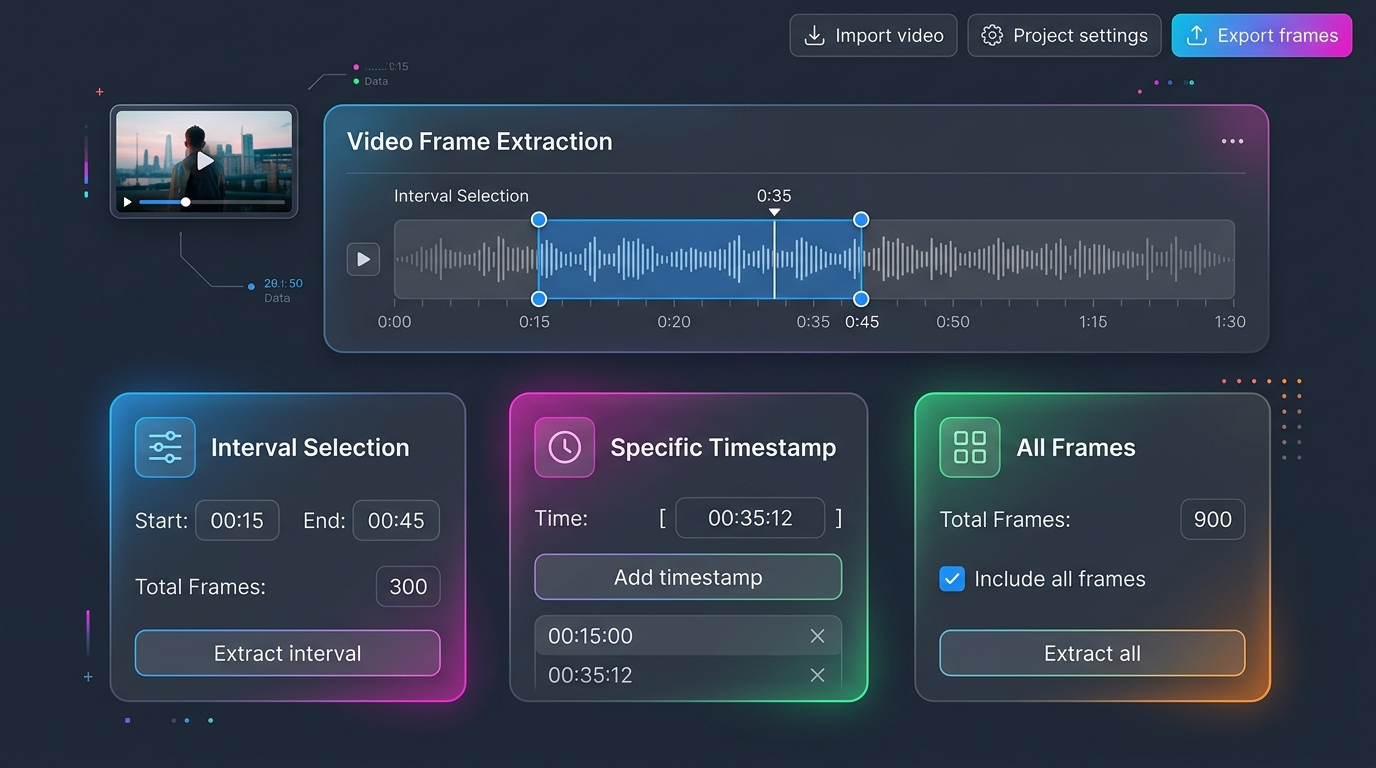
Task: Click the 0:50 timeline label
Action: coord(953,322)
